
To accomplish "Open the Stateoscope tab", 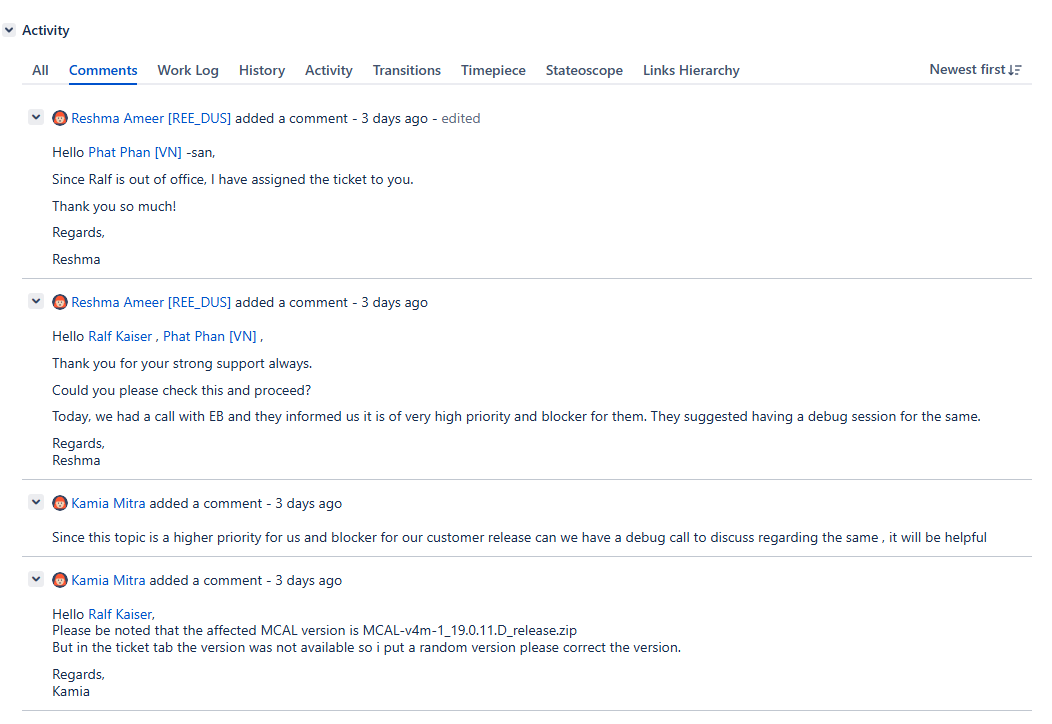I will pyautogui.click(x=584, y=70).
